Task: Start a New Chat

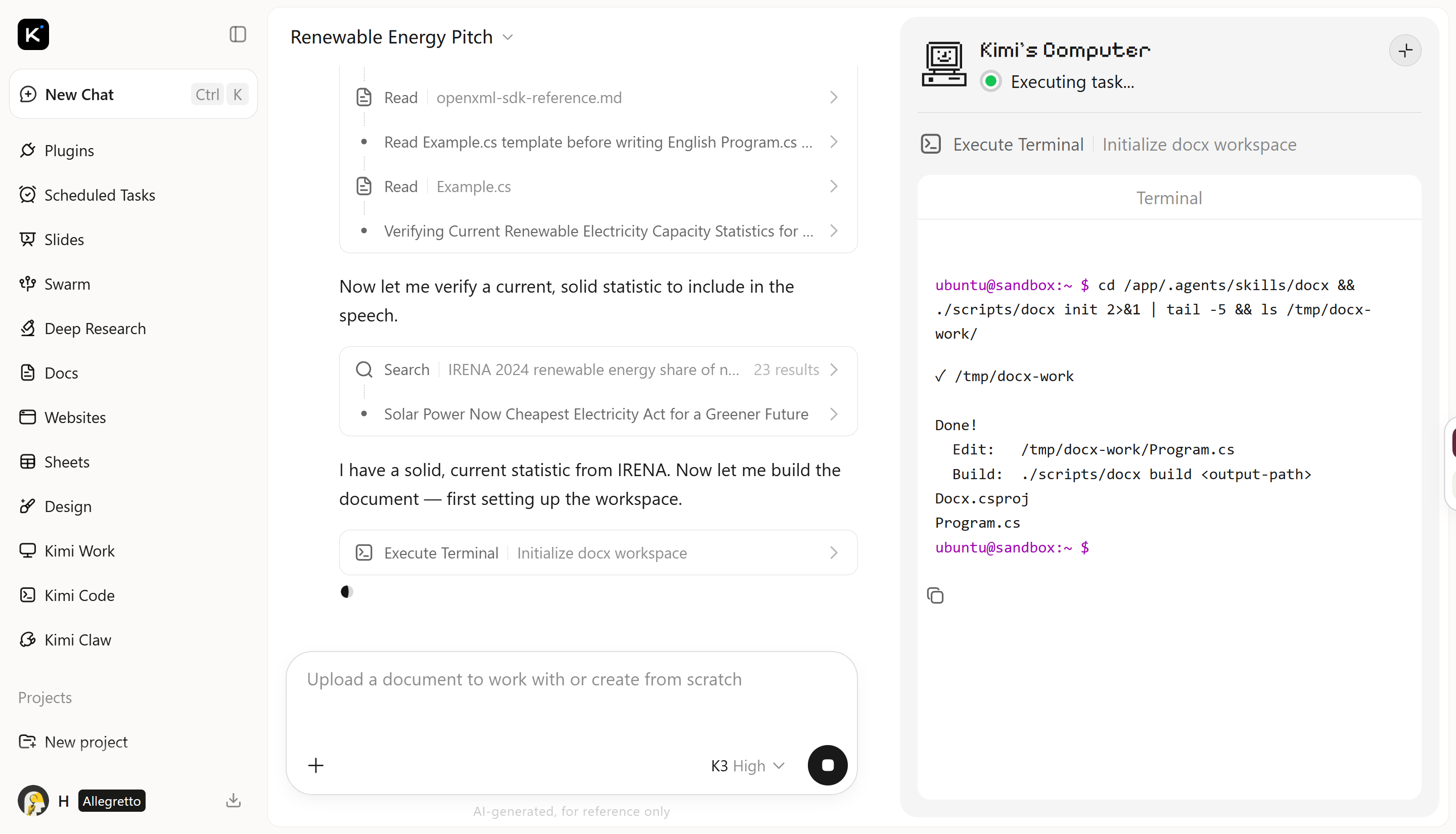Action: [133, 95]
